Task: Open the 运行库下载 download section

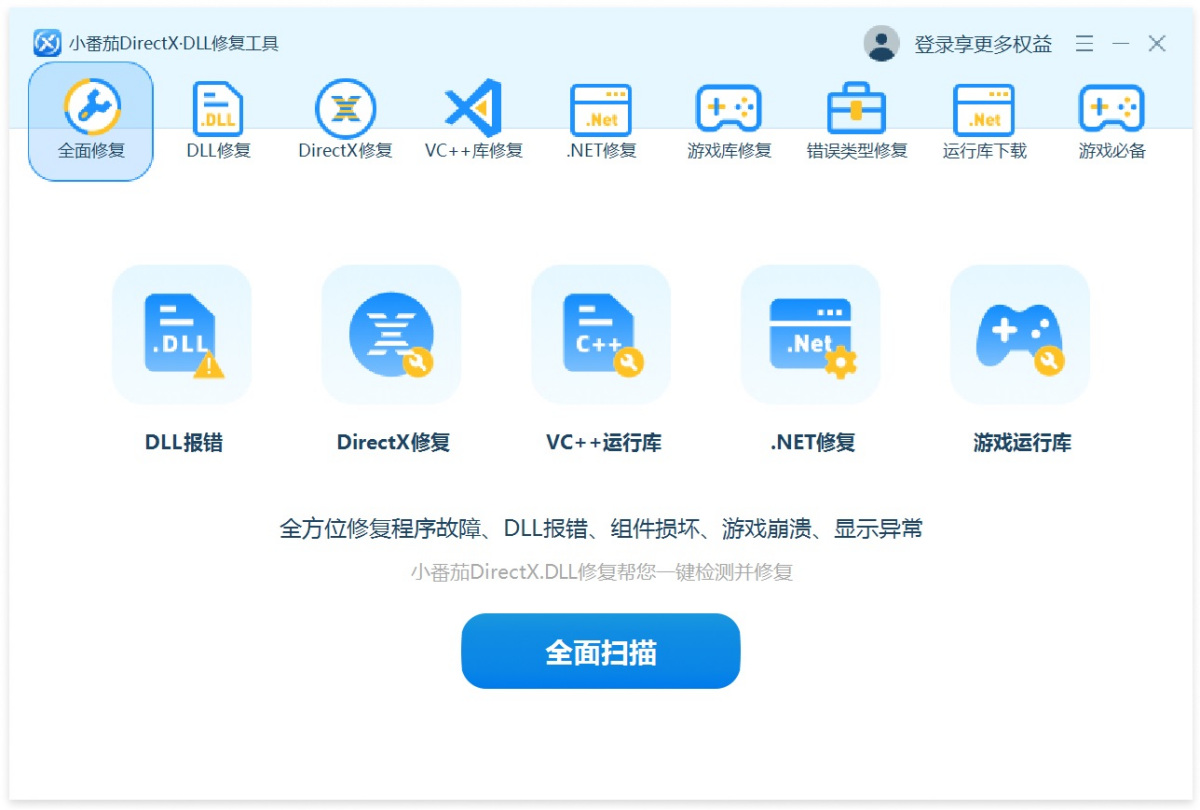Action: coord(985,120)
